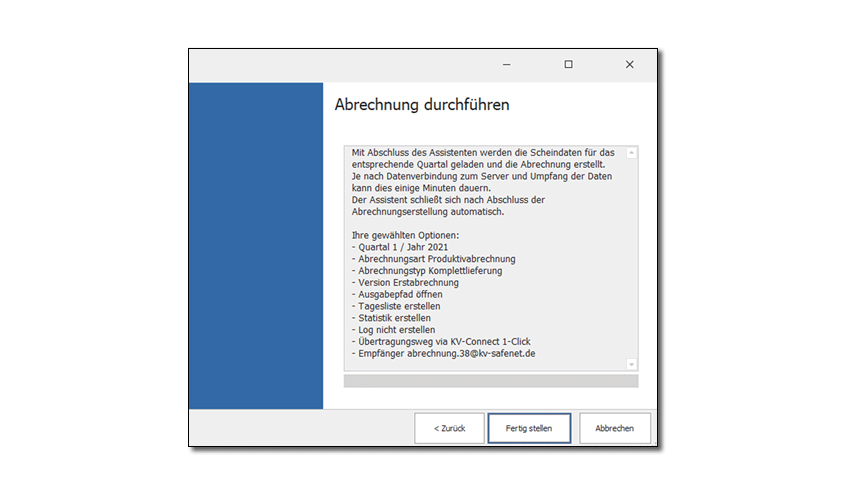Maximize the wizard dialog window
This screenshot has width=846, height=494.
pos(568,64)
